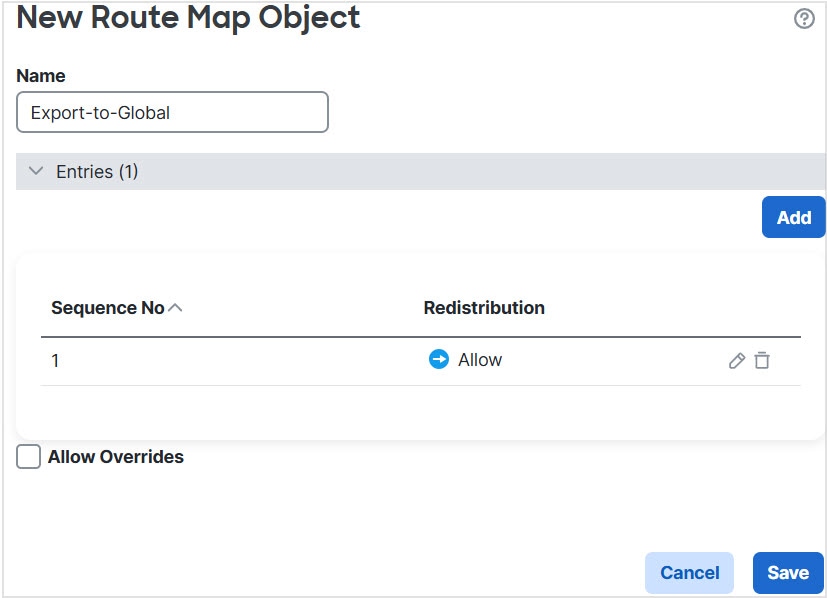Open the help question mark icon
Screen dimensions: 827x598
coord(804,19)
